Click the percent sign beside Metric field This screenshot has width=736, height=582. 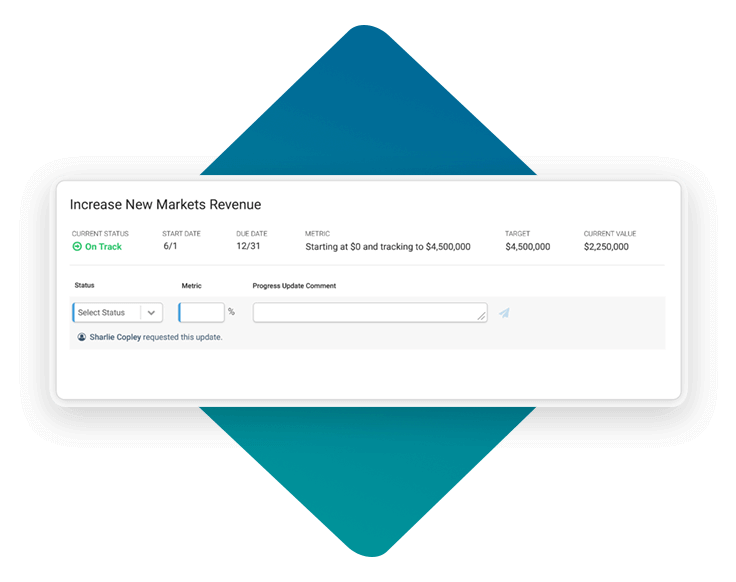point(231,311)
